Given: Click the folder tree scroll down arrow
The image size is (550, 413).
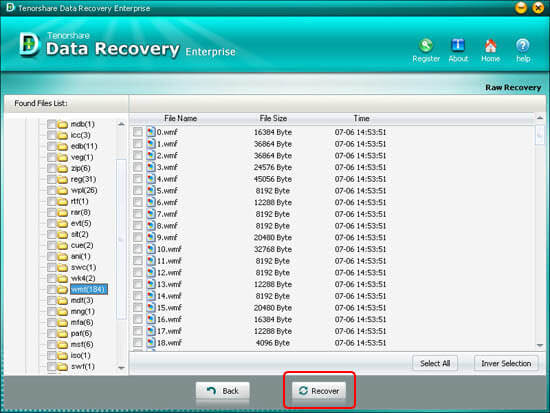Looking at the screenshot, I should coord(121,368).
